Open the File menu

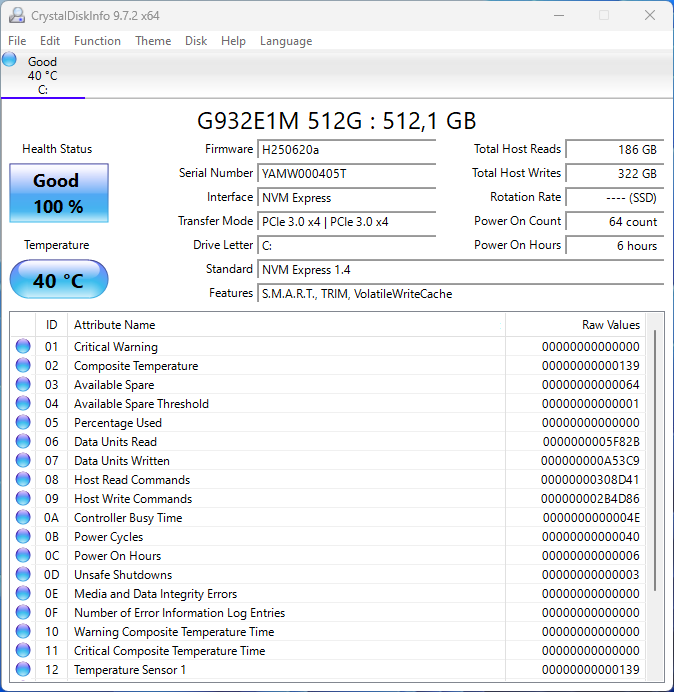(17, 41)
